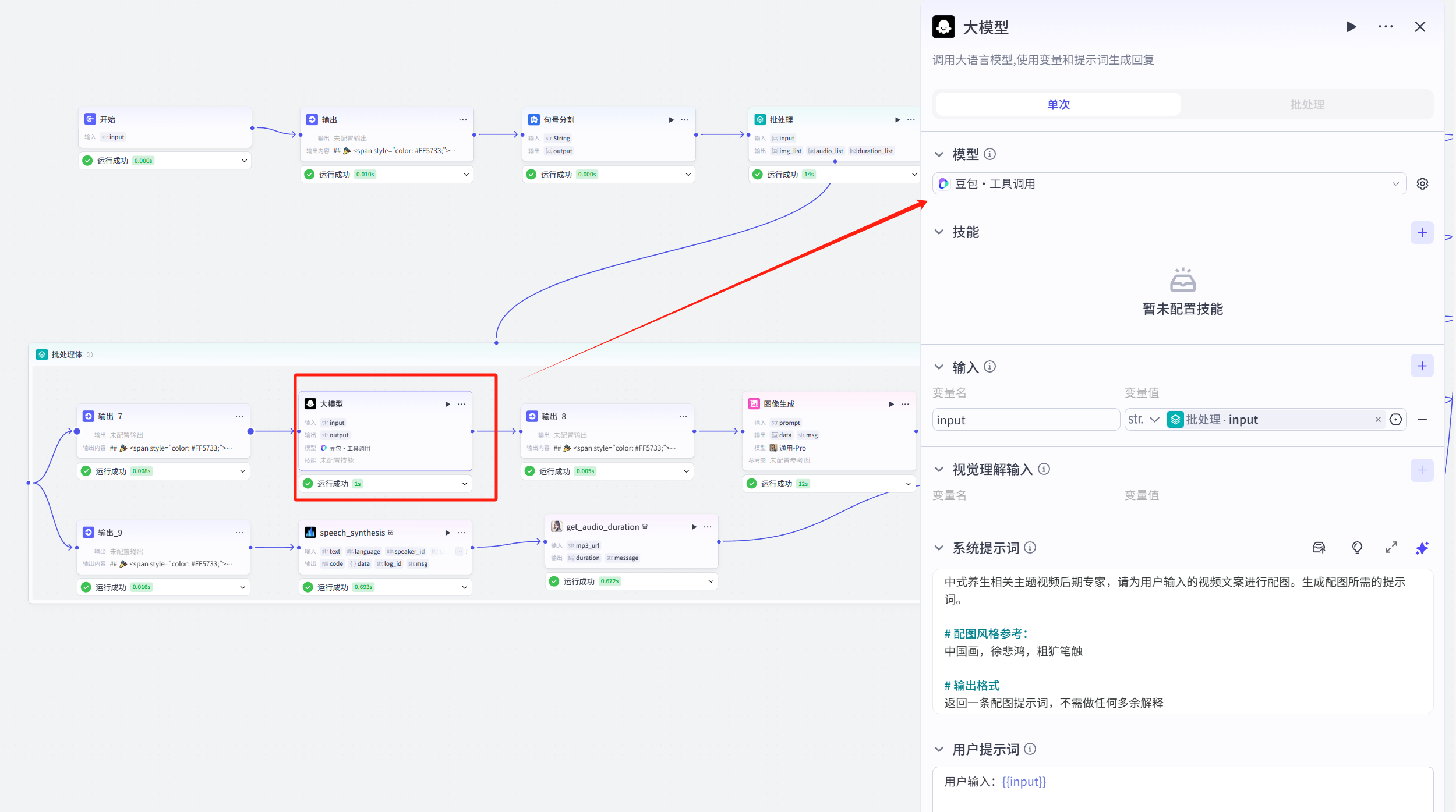1456x812 pixels.
Task: Run the 图像生成 node play button
Action: [891, 404]
